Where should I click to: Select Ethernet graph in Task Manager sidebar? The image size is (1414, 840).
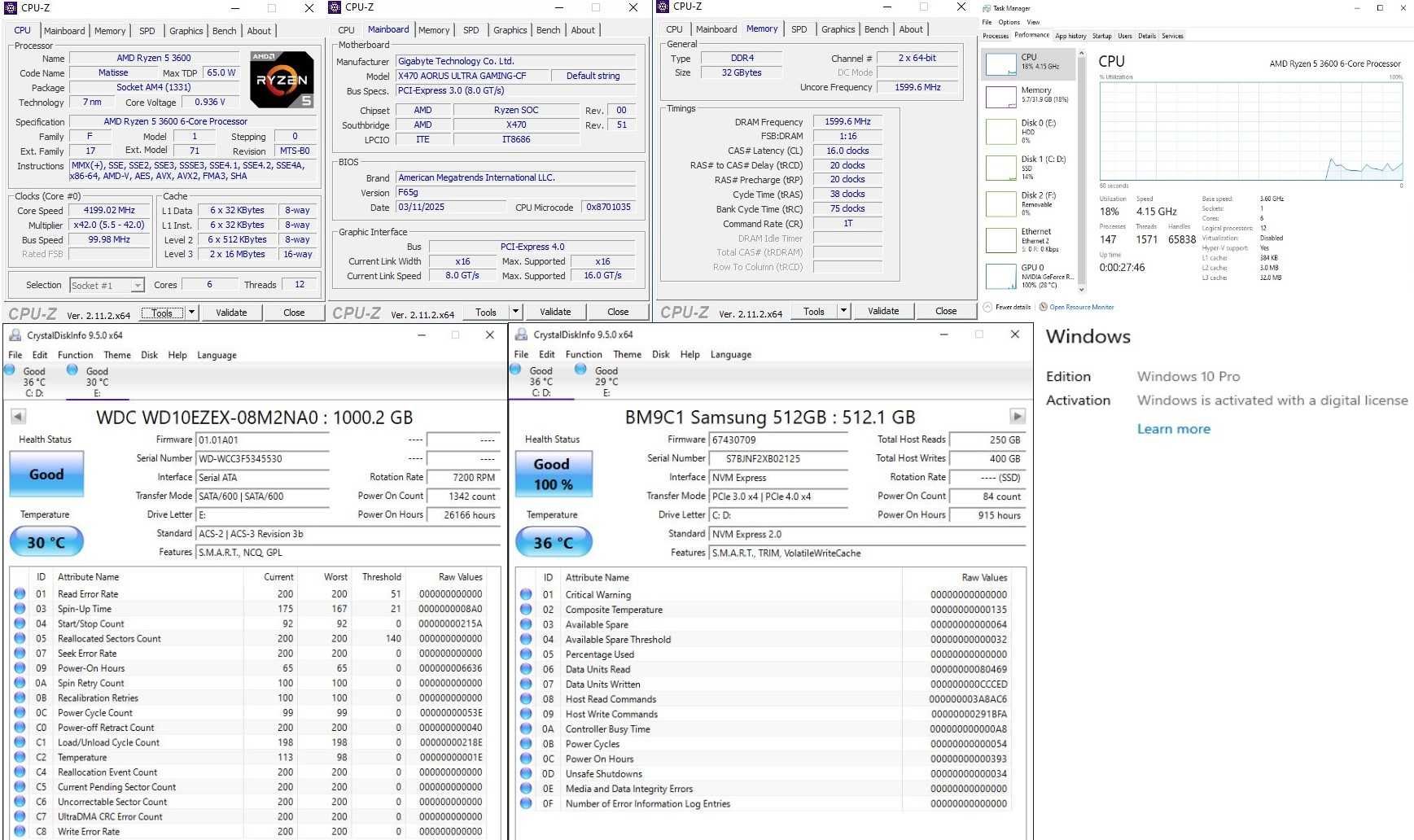click(1000, 240)
